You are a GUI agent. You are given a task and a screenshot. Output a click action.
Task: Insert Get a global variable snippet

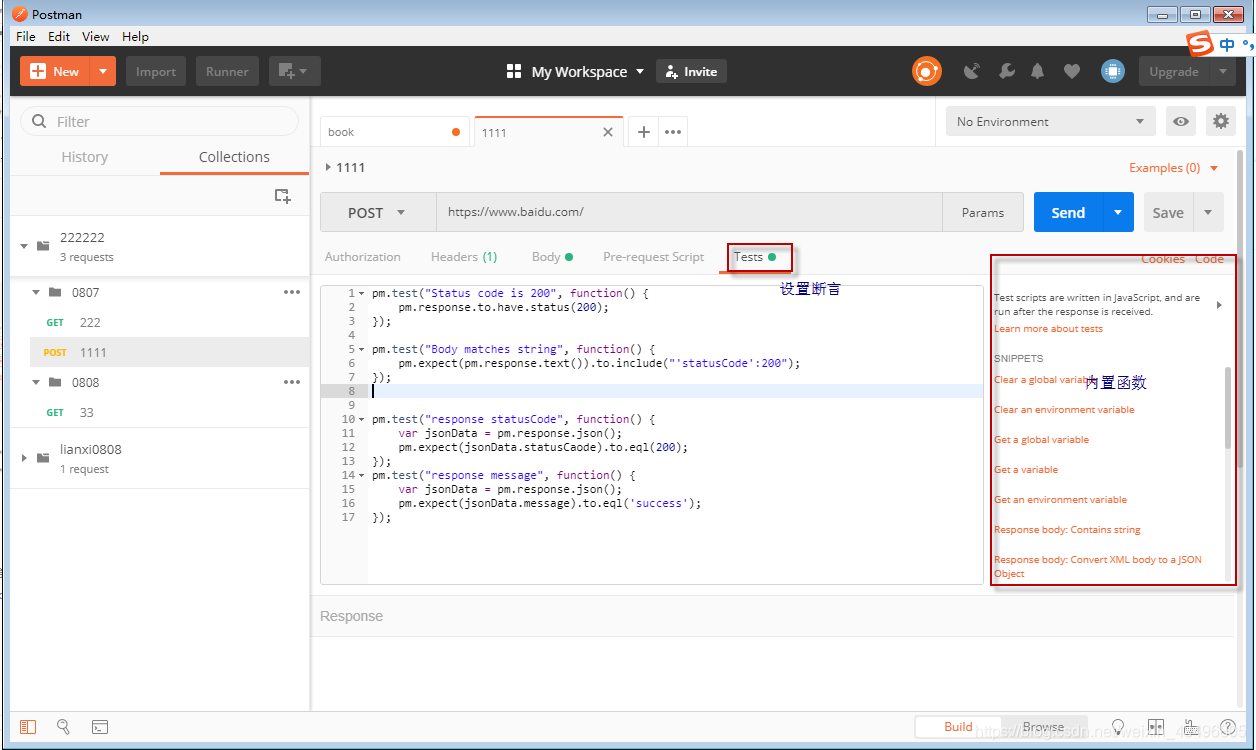point(1041,440)
